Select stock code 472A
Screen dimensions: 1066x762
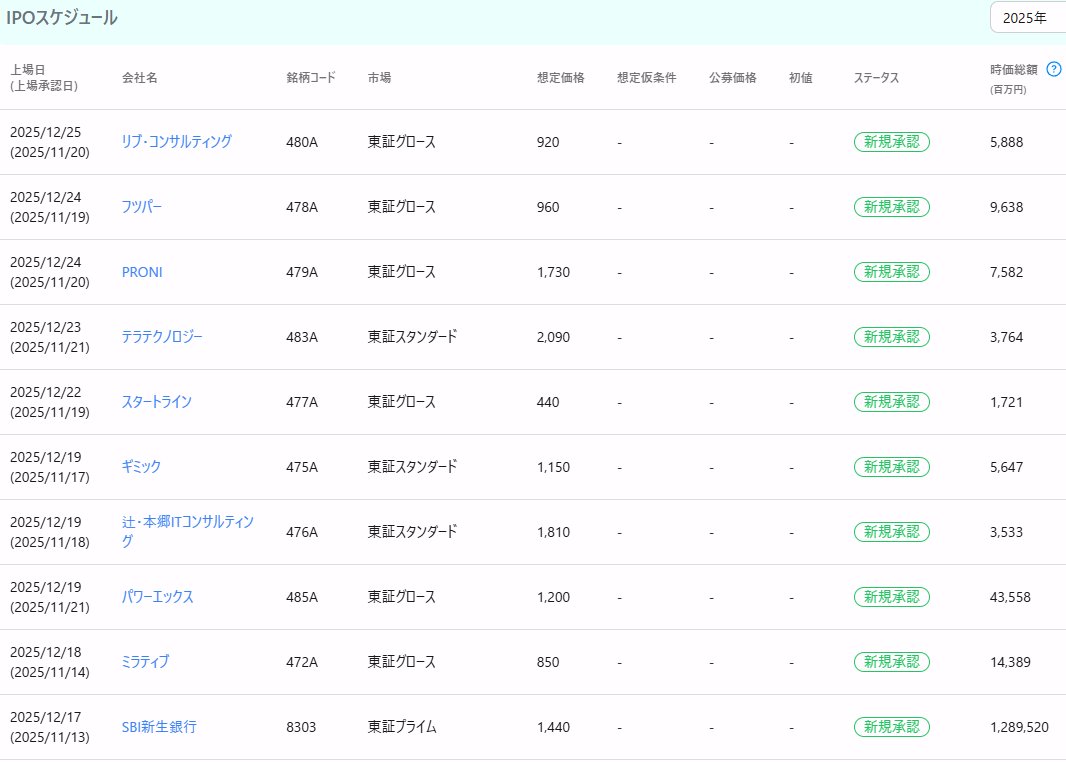click(302, 662)
